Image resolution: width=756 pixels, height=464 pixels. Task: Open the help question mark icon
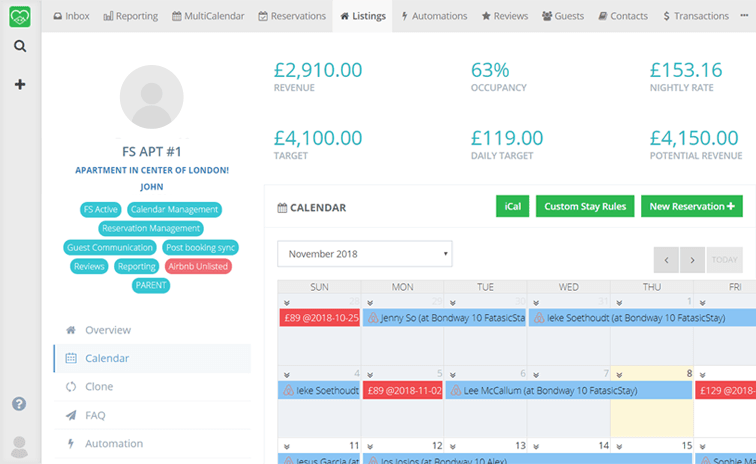click(x=19, y=404)
